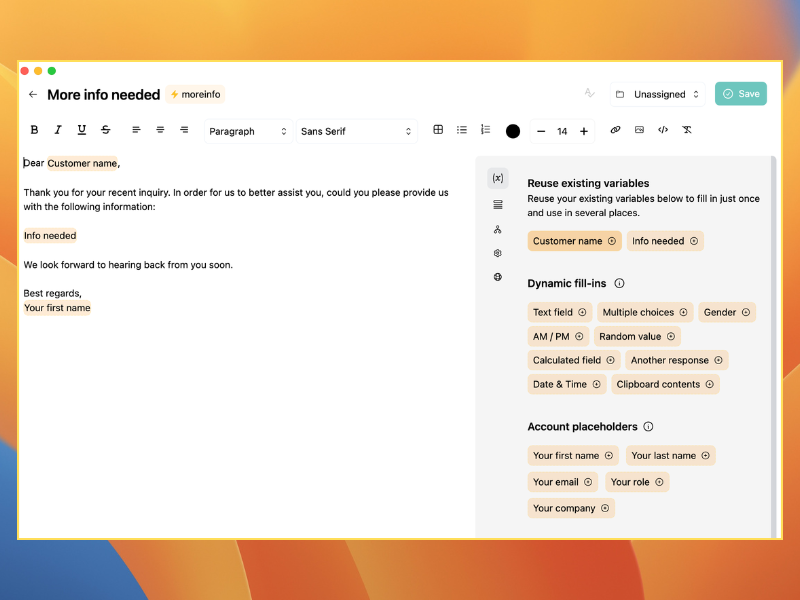Screen dimensions: 800x600
Task: Add a Gender fill-in
Action: [x=727, y=312]
